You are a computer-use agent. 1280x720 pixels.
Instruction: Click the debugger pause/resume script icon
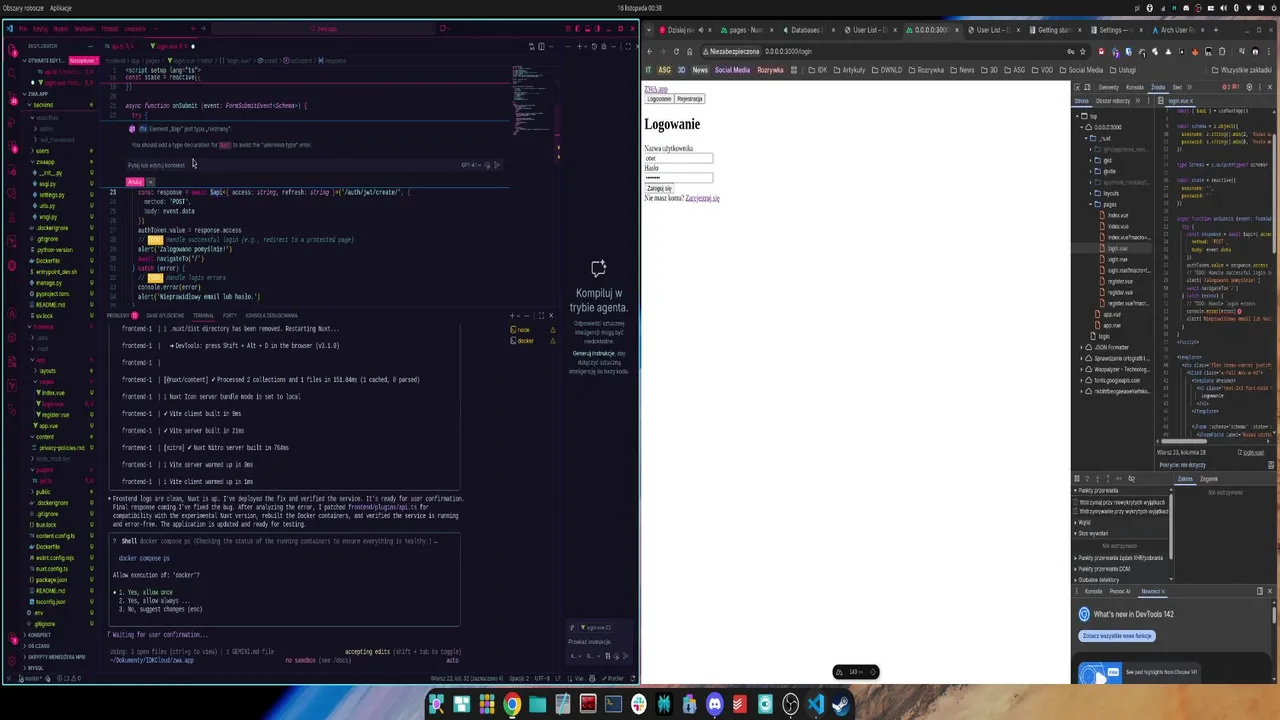[x=1078, y=479]
